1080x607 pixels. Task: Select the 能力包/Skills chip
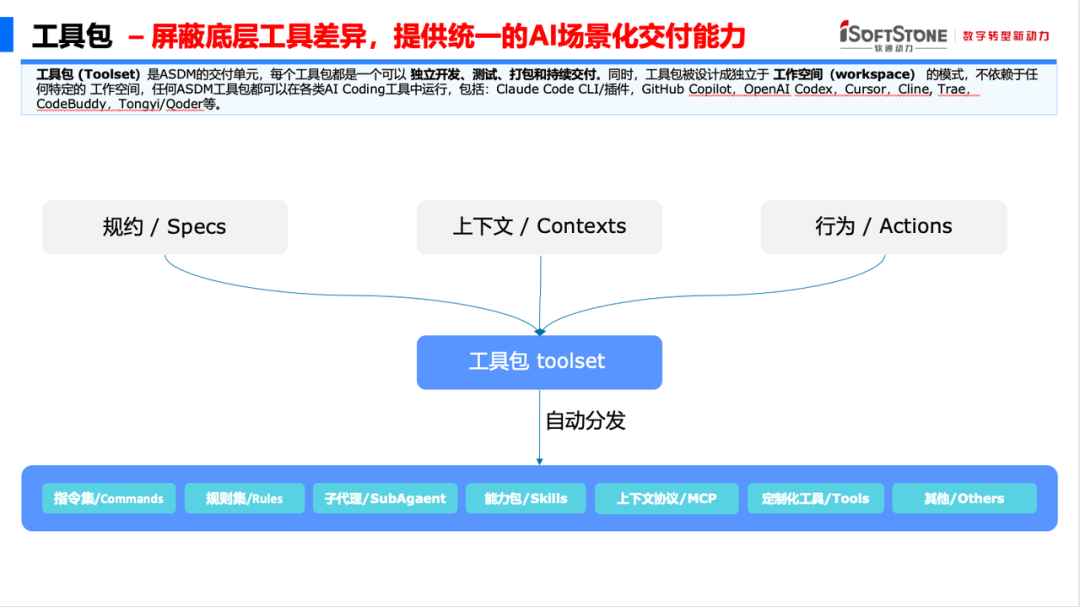pos(526,498)
